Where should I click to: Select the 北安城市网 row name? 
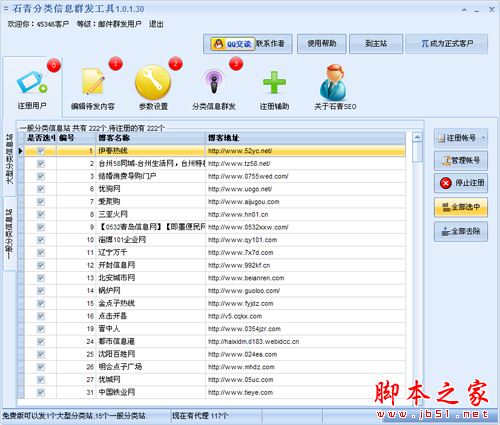click(x=117, y=278)
